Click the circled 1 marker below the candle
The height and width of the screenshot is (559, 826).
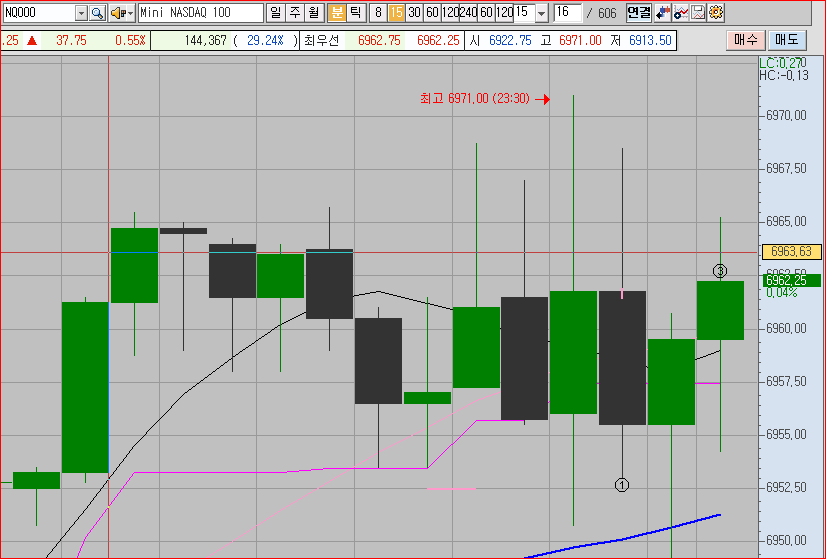click(622, 485)
